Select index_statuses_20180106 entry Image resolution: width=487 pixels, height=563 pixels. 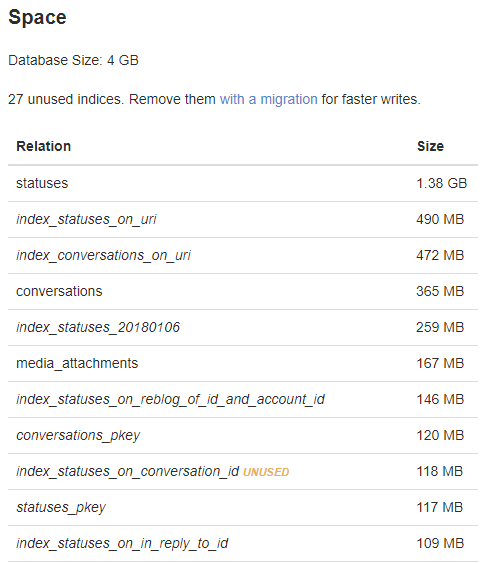click(x=243, y=327)
